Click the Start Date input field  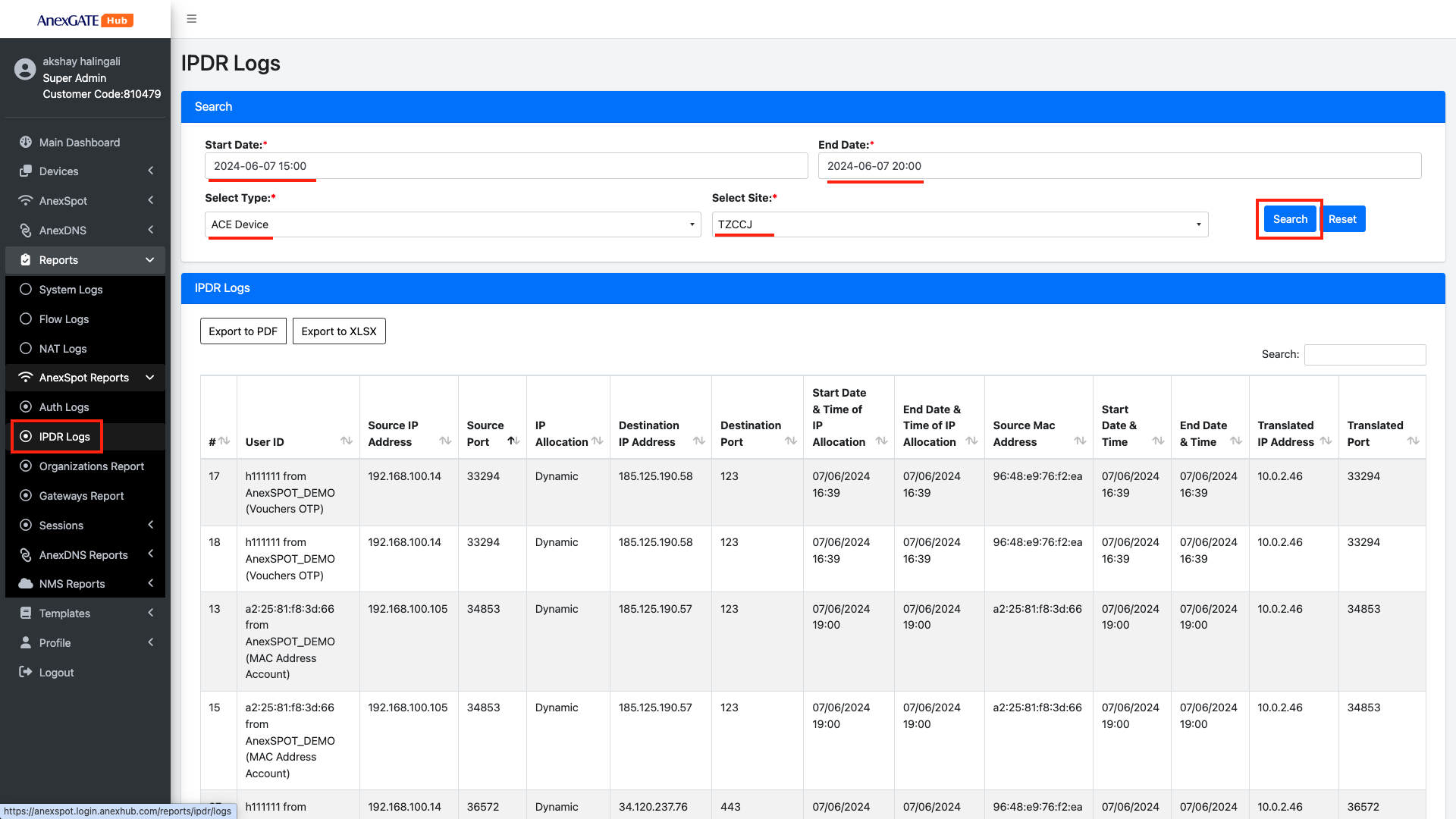click(506, 166)
